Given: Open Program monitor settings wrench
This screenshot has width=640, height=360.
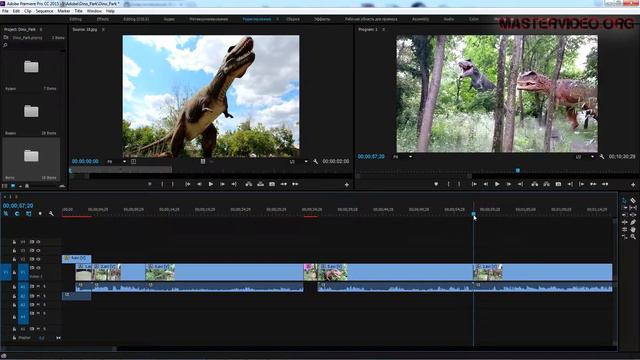Looking at the screenshot, I should 602,156.
